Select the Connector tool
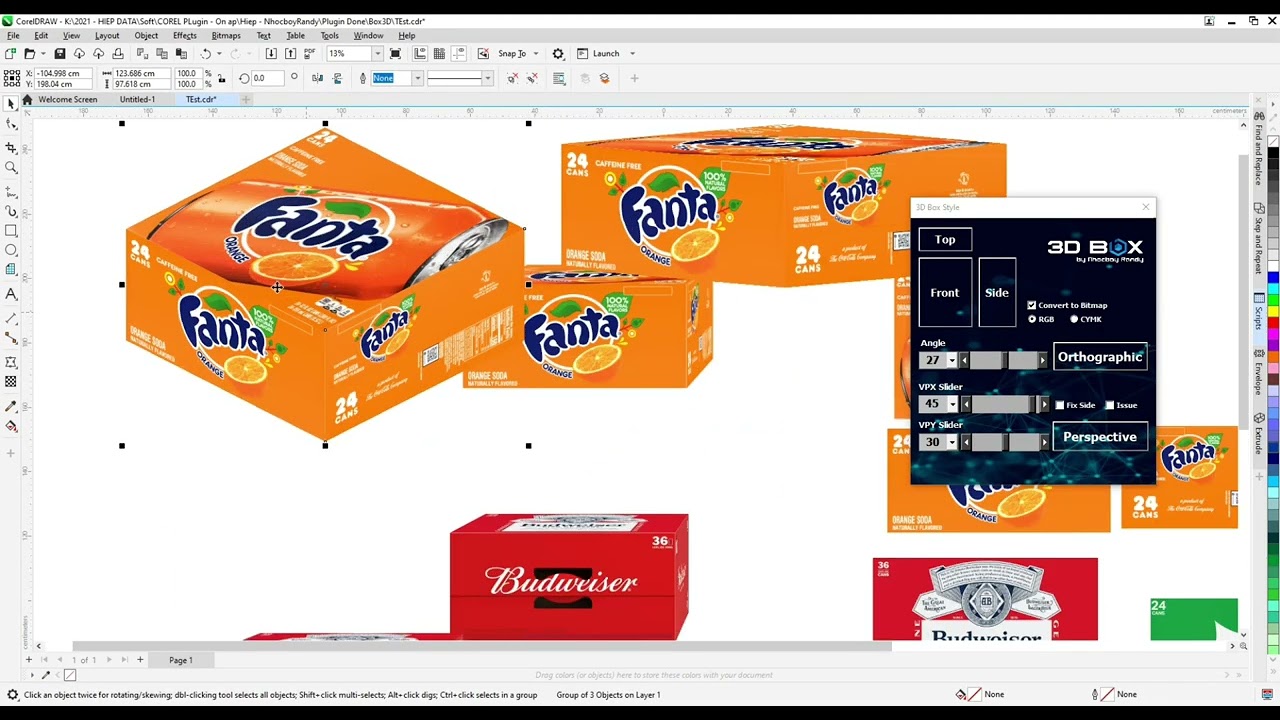This screenshot has height=720, width=1280. [11, 338]
